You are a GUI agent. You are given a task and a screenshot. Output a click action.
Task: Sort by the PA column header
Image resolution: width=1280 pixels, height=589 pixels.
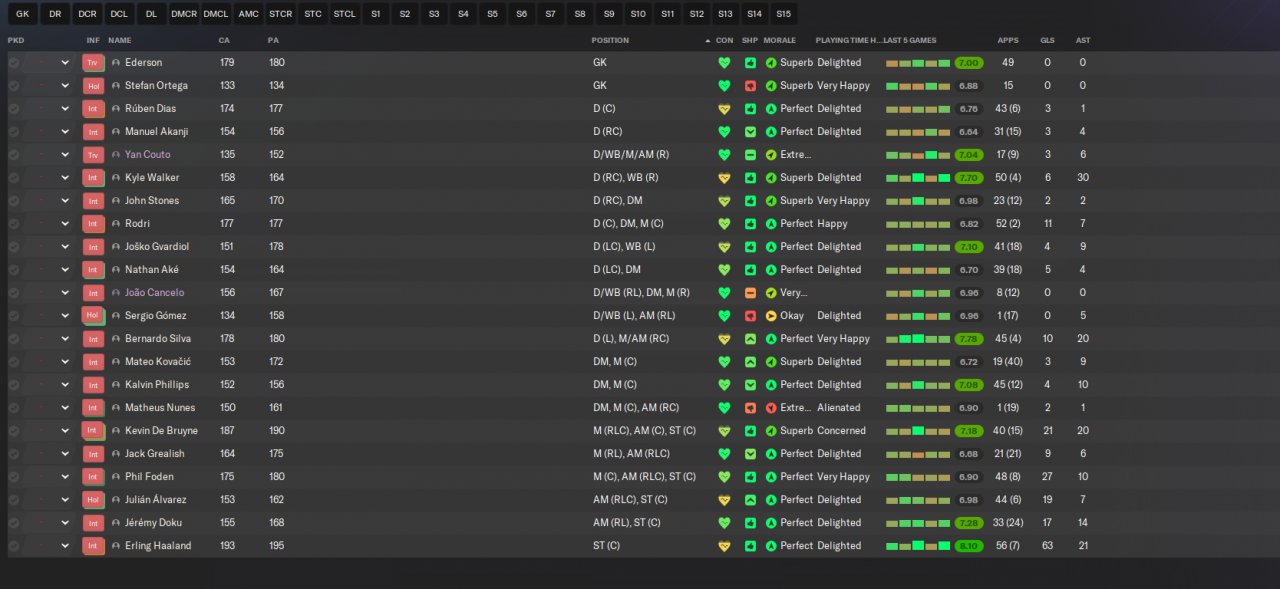273,40
